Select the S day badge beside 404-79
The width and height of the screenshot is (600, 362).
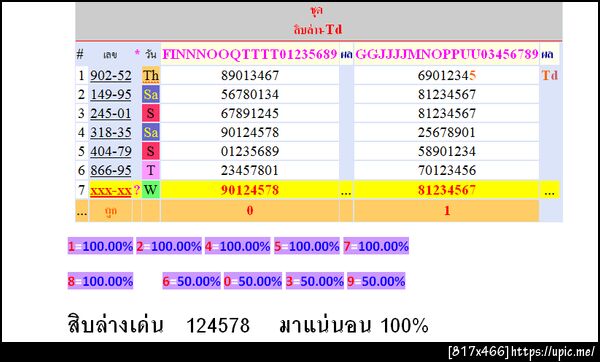151,151
